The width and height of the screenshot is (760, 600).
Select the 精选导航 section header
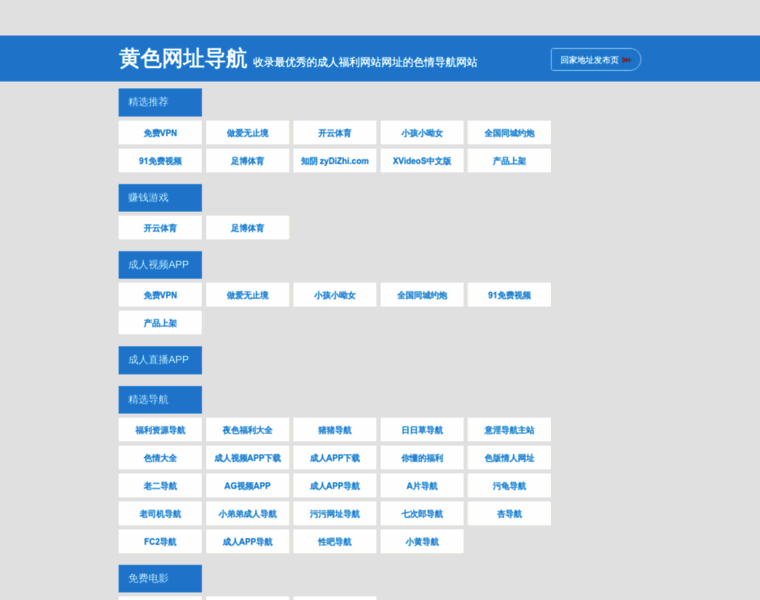click(x=160, y=400)
